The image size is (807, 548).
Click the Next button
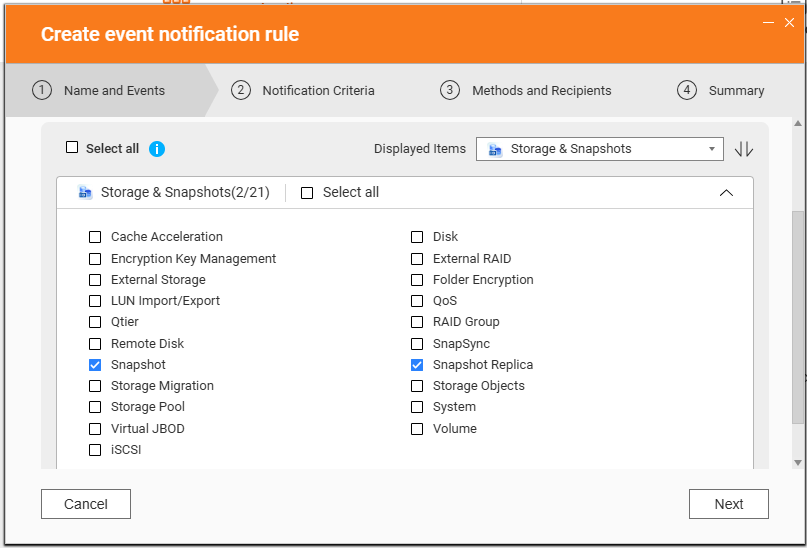tap(729, 504)
